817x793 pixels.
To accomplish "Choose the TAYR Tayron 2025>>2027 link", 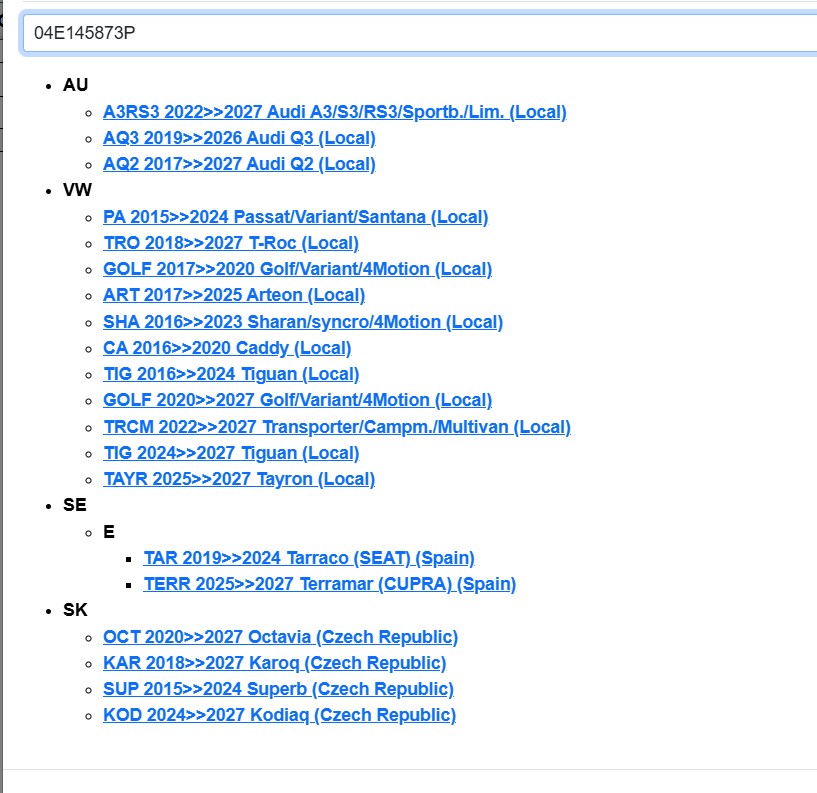I will point(239,479).
